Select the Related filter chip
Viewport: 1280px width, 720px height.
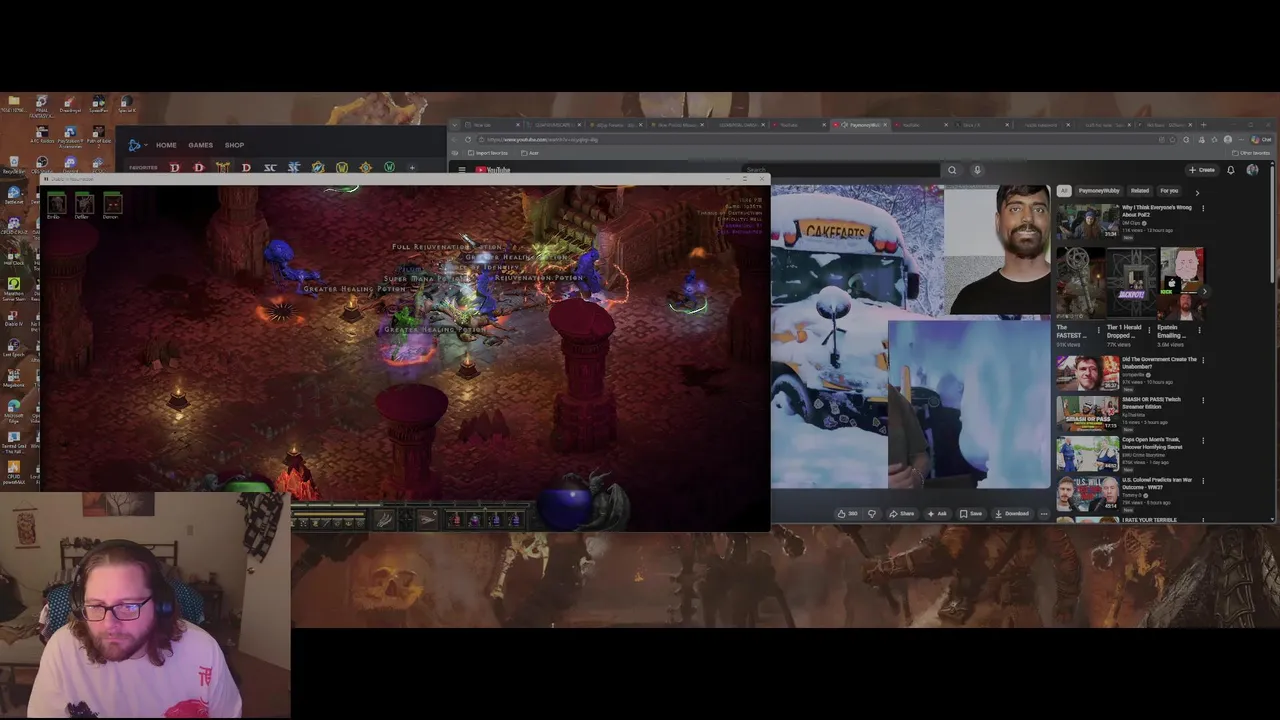click(x=1140, y=190)
